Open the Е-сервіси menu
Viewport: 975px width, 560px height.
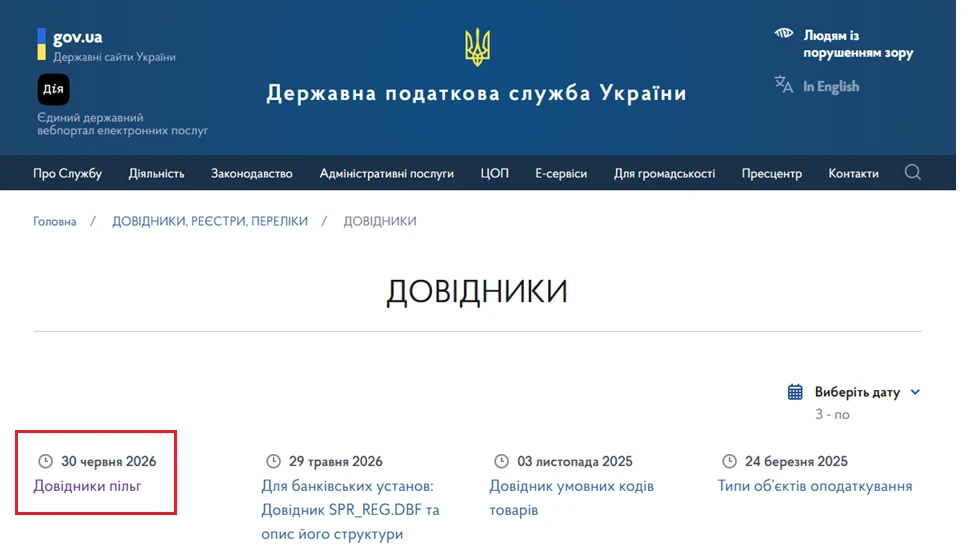pos(561,173)
